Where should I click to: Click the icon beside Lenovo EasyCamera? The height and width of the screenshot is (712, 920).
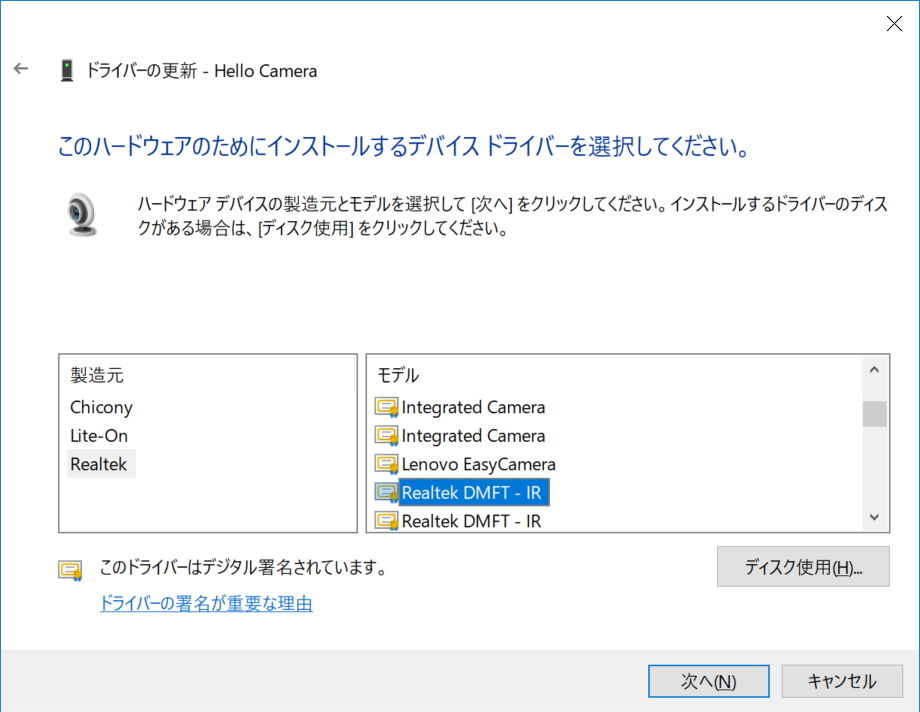(x=387, y=464)
